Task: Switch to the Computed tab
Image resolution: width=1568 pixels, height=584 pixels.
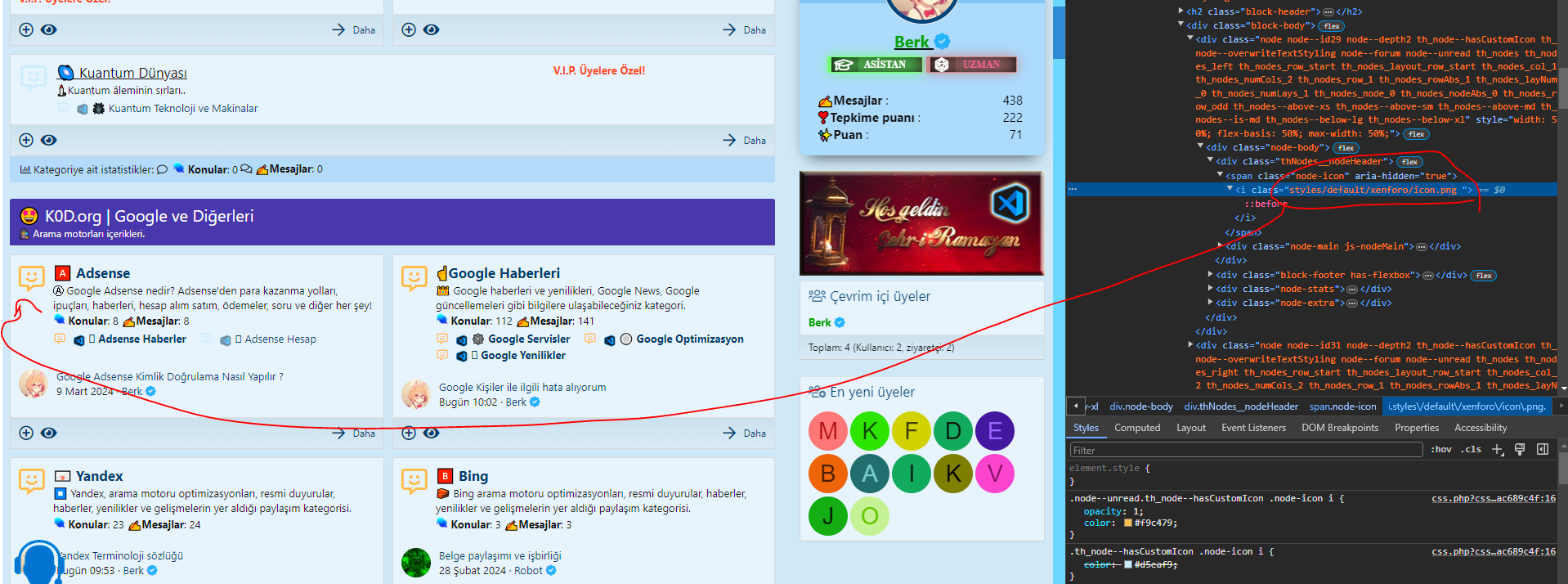Action: click(1137, 428)
